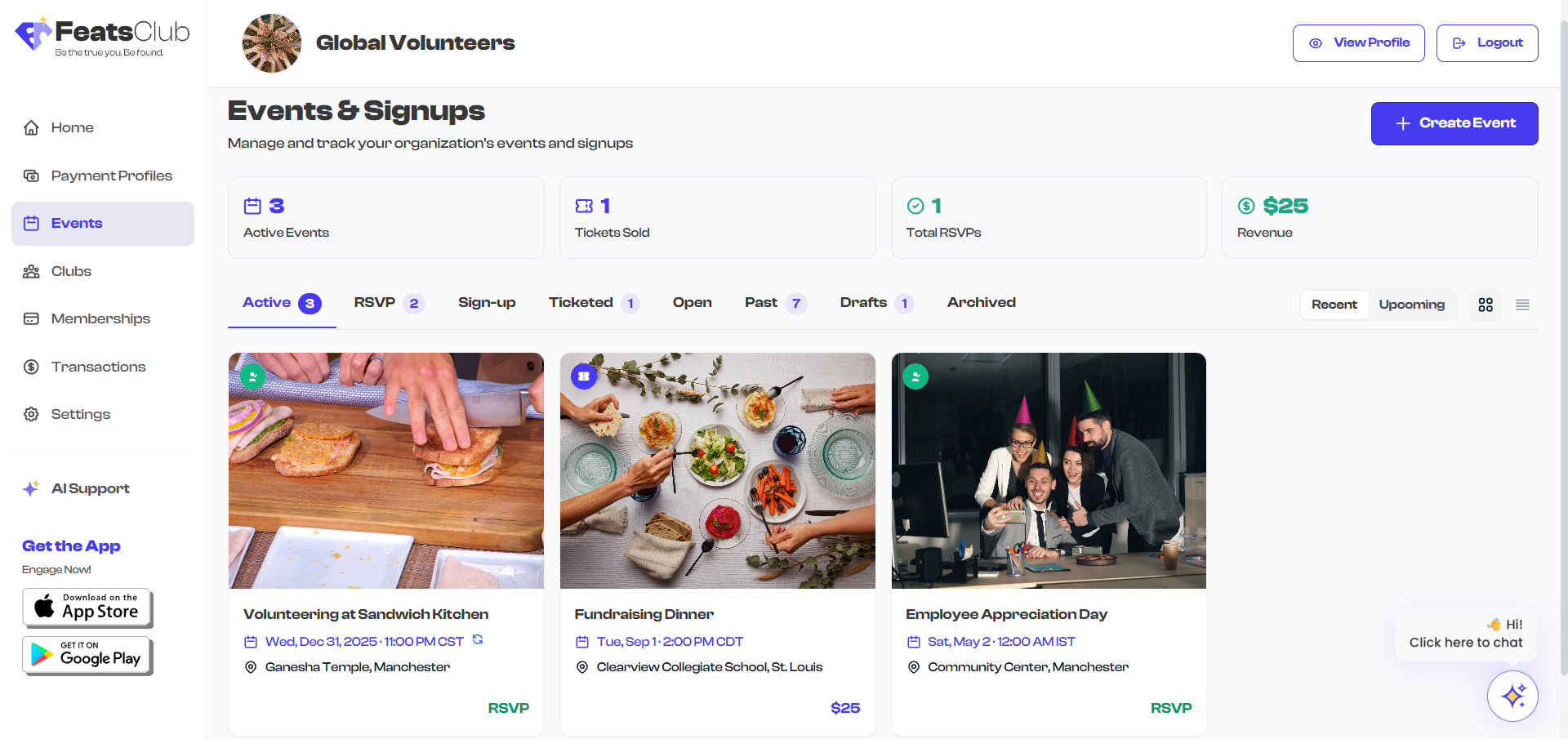Click the Global Volunteers organization name
Viewport: 1568px width, 739px height.
416,42
